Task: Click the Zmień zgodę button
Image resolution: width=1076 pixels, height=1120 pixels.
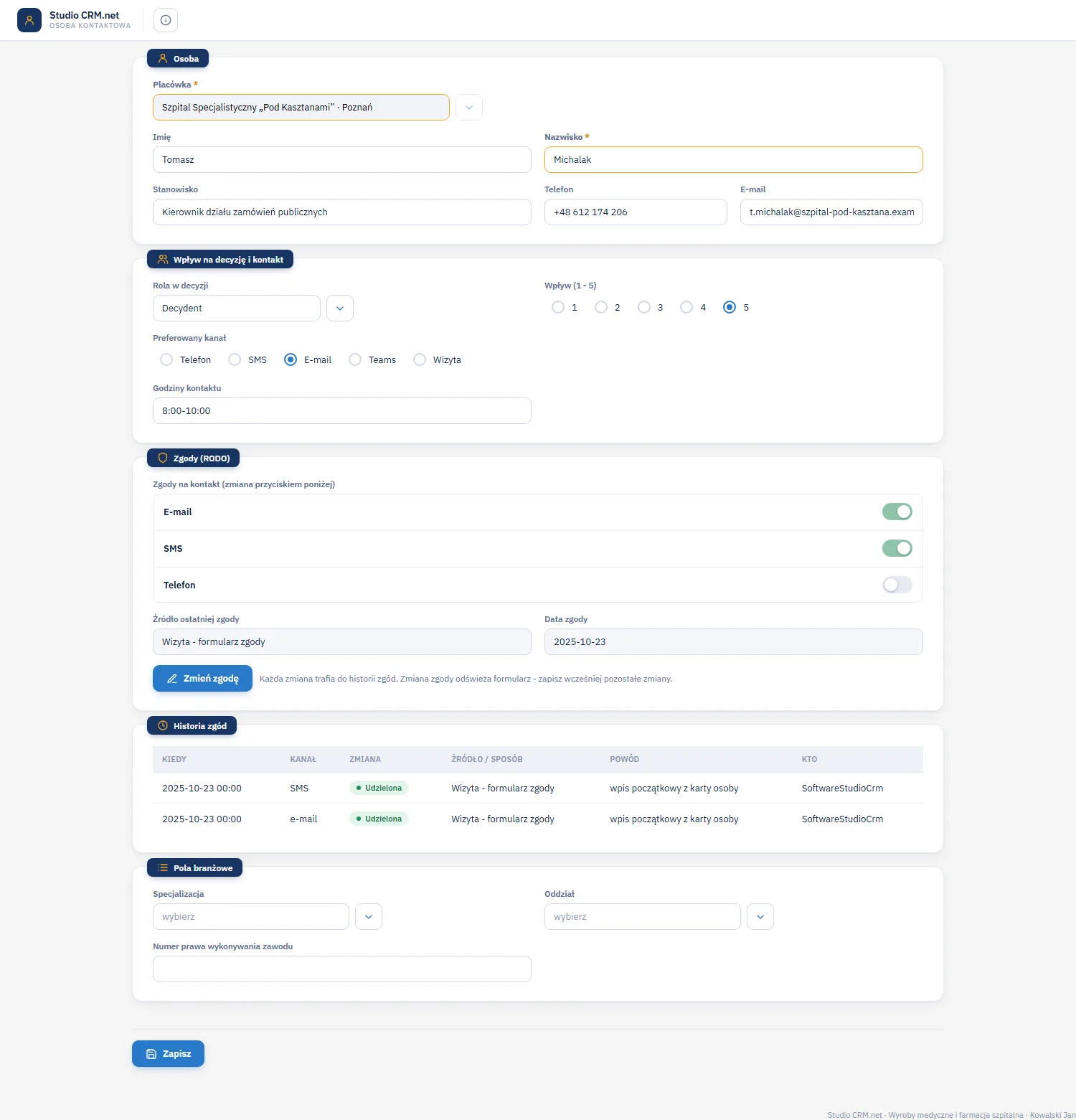Action: coord(202,679)
